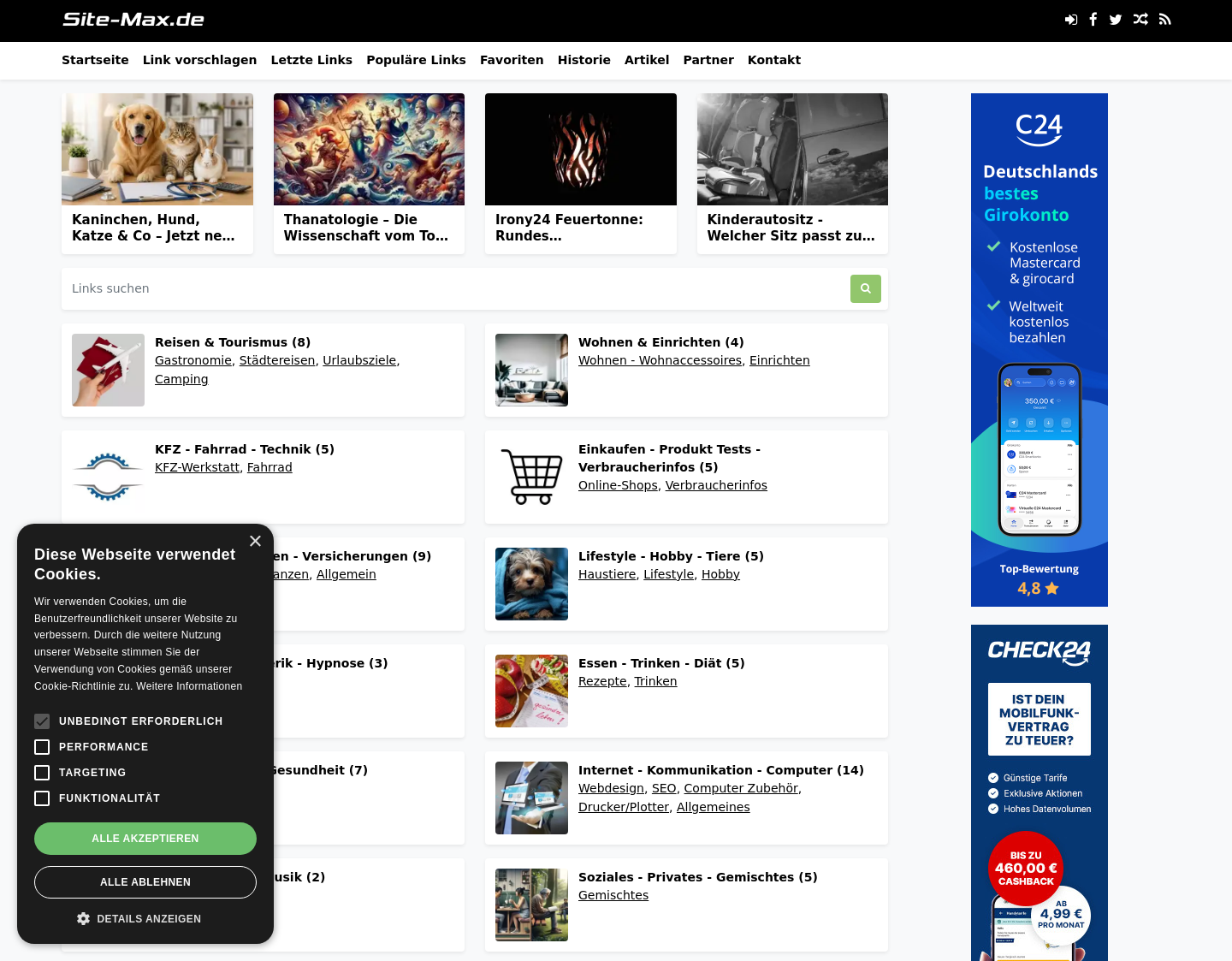The width and height of the screenshot is (1232, 961).
Task: Open the Camping link
Action: (x=181, y=379)
